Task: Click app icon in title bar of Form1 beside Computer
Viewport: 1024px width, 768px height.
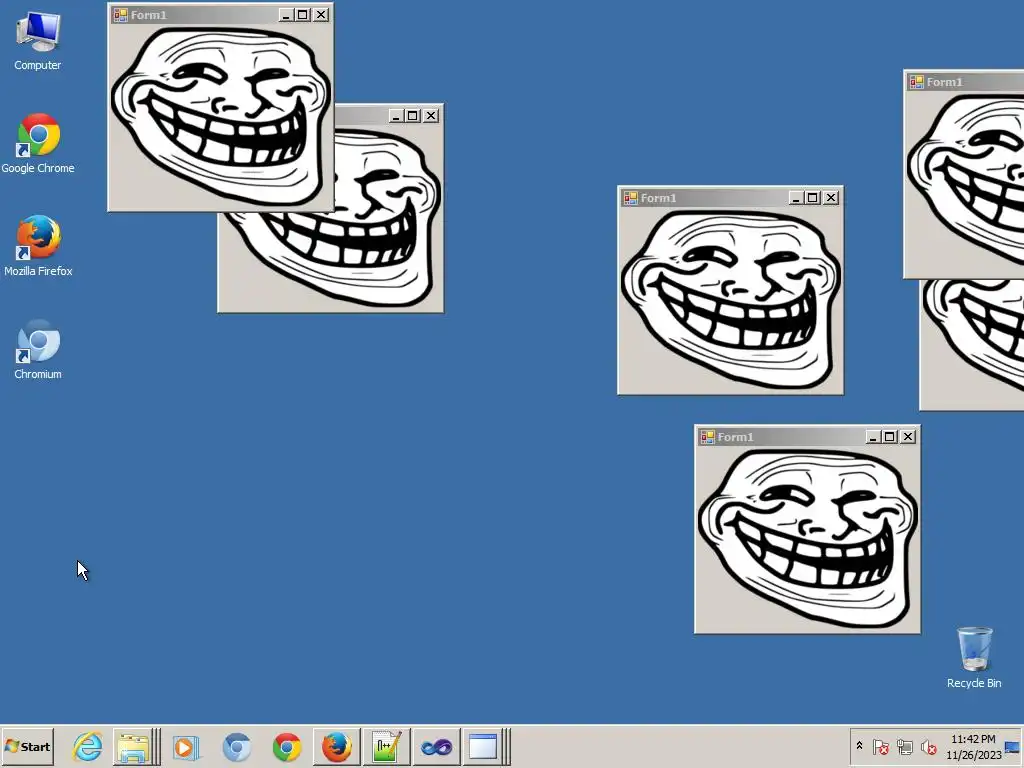Action: pos(120,14)
